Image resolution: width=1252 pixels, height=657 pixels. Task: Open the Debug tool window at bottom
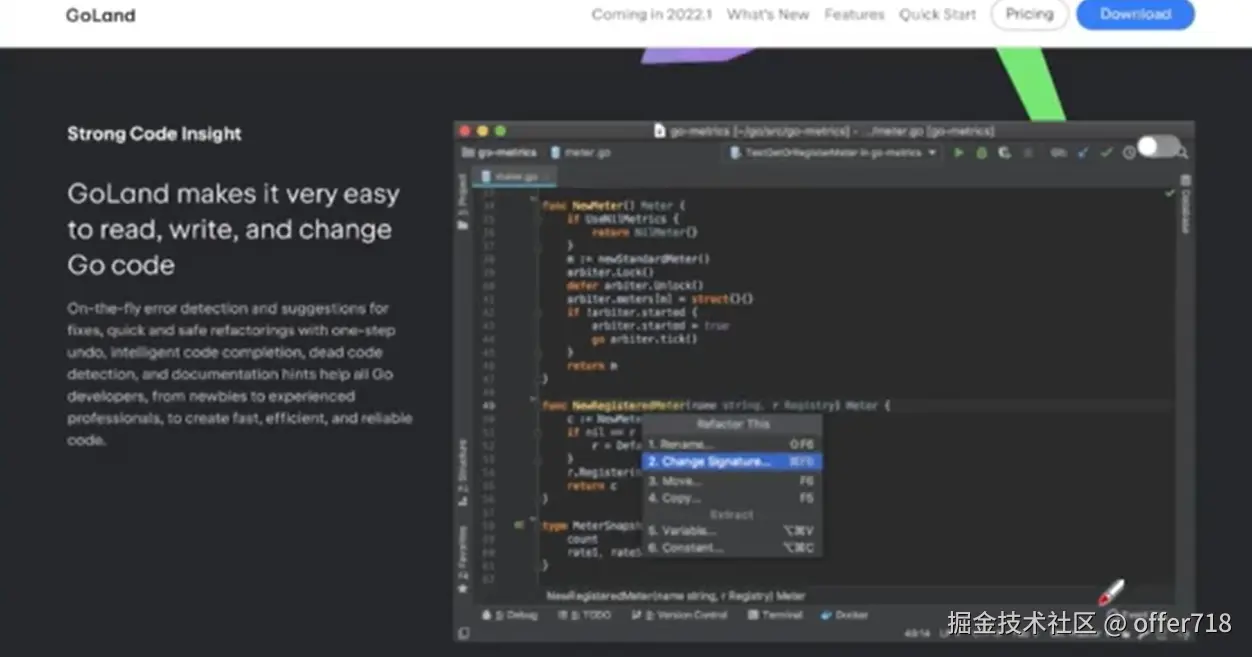(x=510, y=615)
